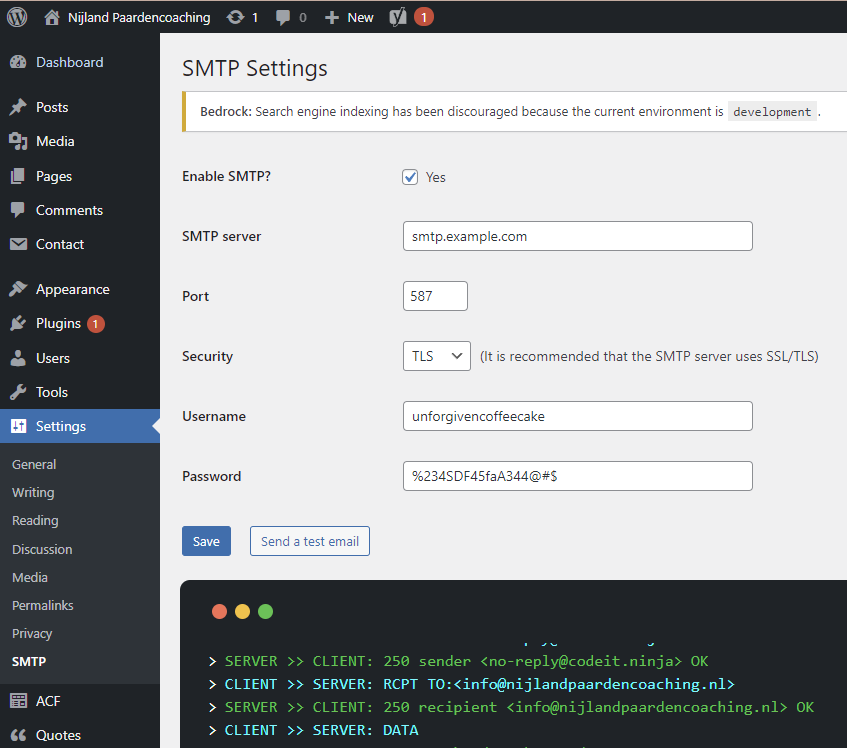This screenshot has height=748, width=847.
Task: Click into the Username field
Action: 576,416
